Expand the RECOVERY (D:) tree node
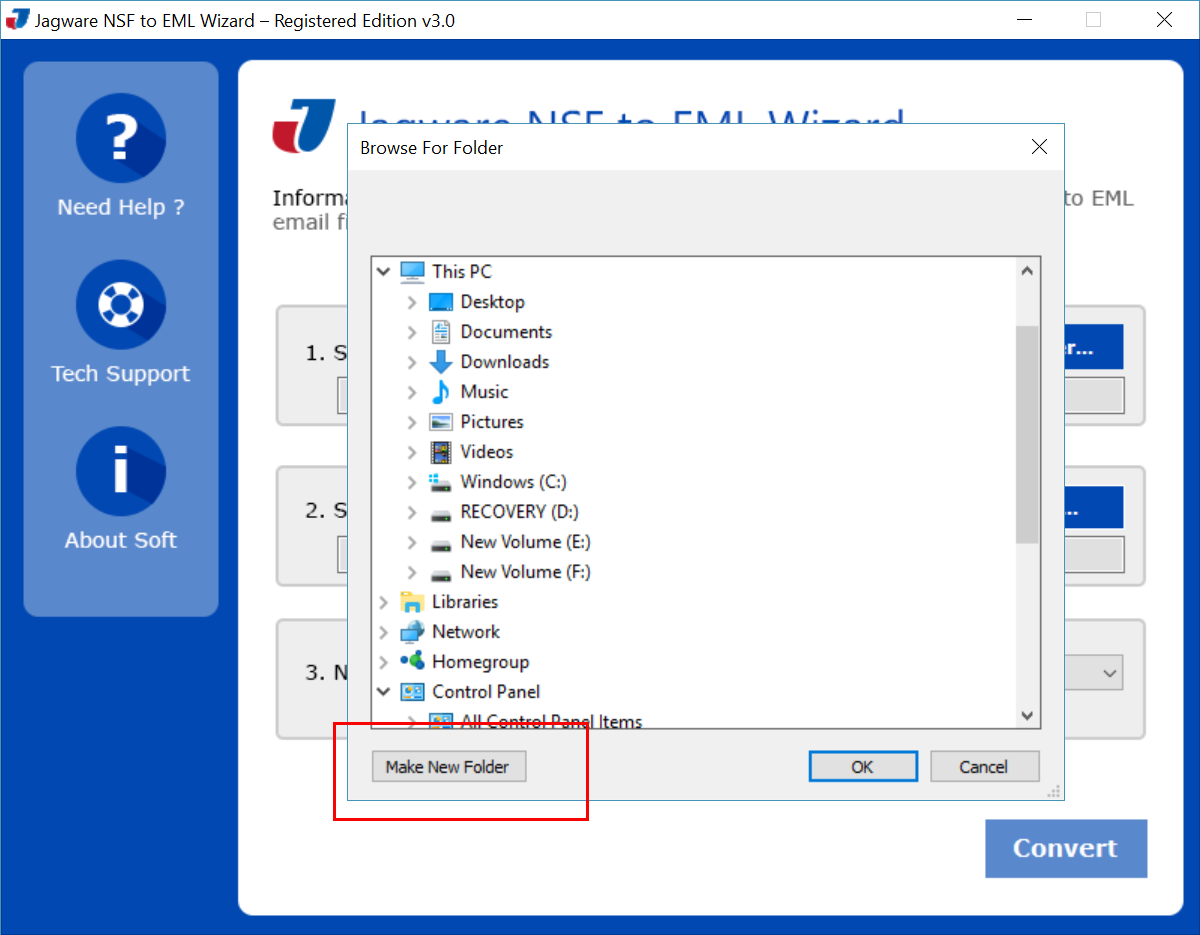 pos(412,512)
